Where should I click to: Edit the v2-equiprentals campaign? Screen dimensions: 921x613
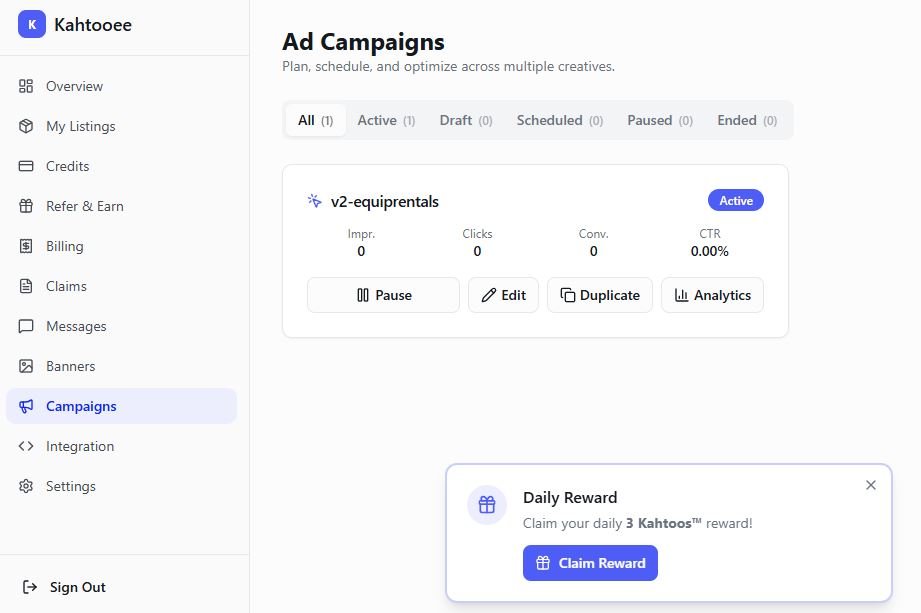coord(503,295)
